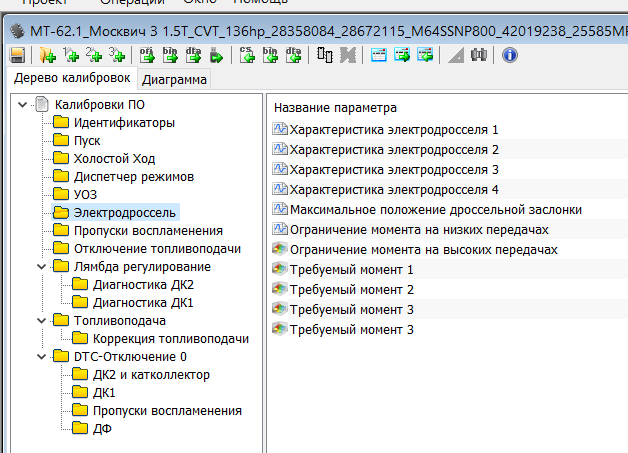Image resolution: width=628 pixels, height=453 pixels.
Task: Collapse the Топливоподача branch
Action: coord(40,321)
